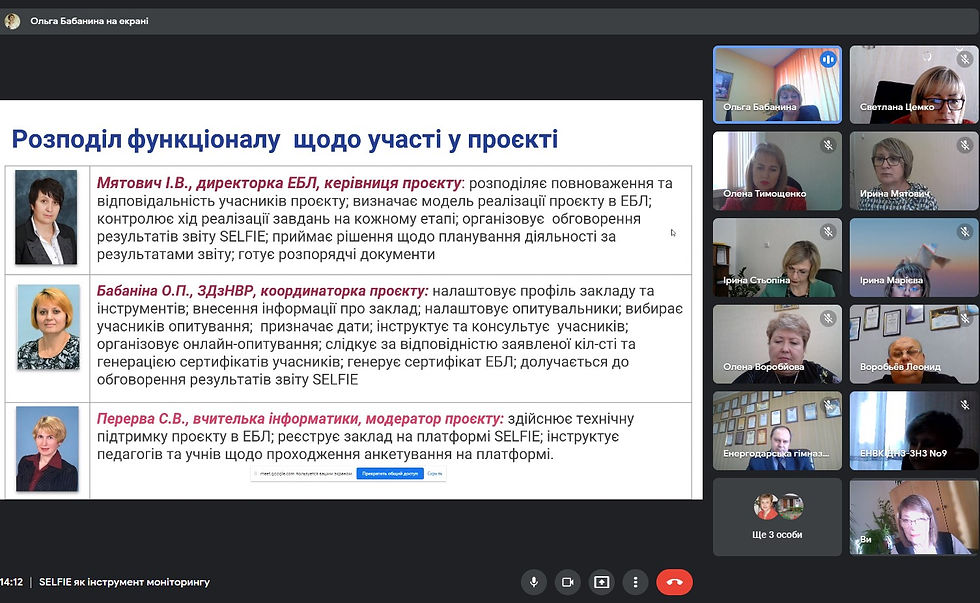Click the 'Скрыть' link in sharing bar
The image size is (980, 603).
(434, 474)
